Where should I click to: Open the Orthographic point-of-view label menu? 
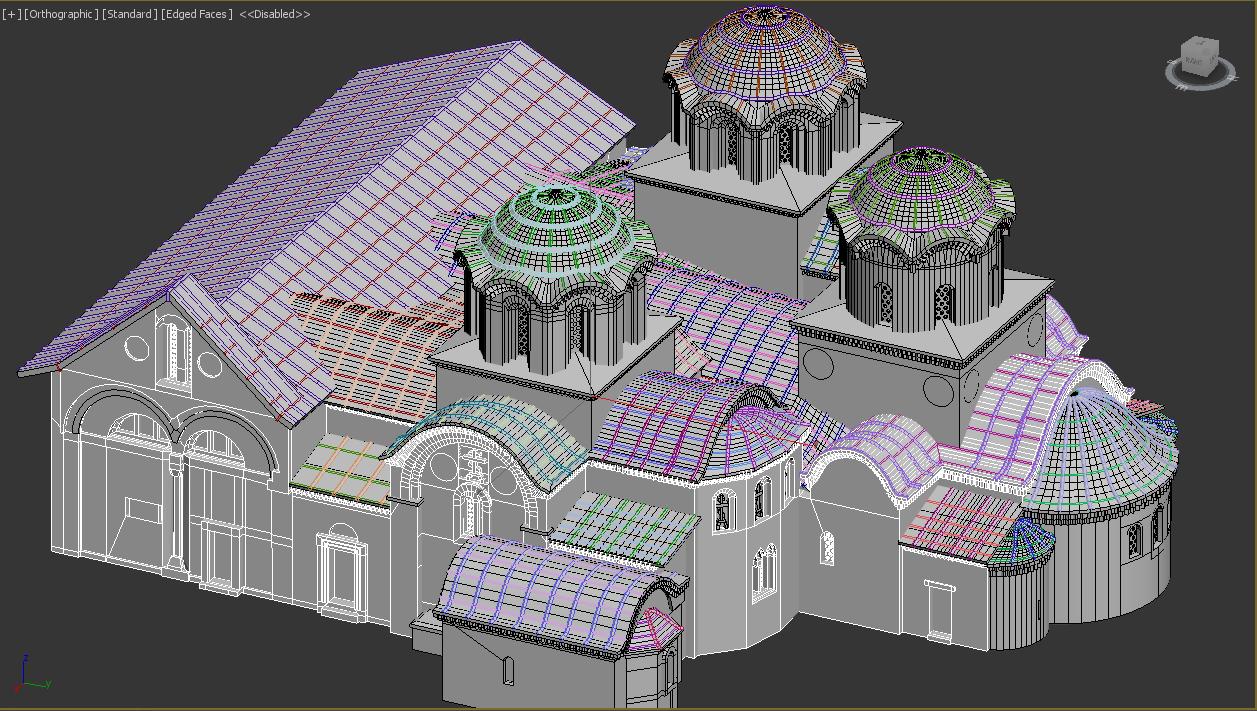[61, 15]
